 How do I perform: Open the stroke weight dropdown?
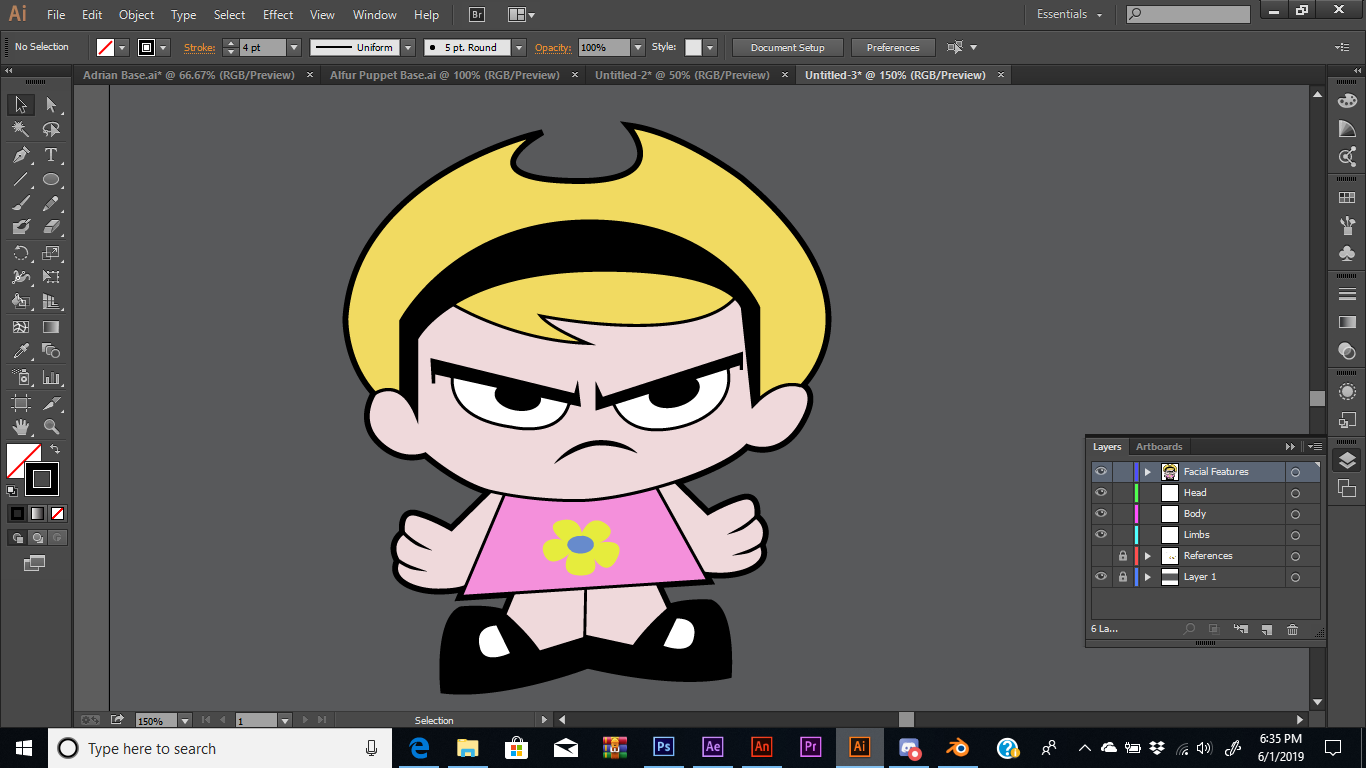click(294, 47)
